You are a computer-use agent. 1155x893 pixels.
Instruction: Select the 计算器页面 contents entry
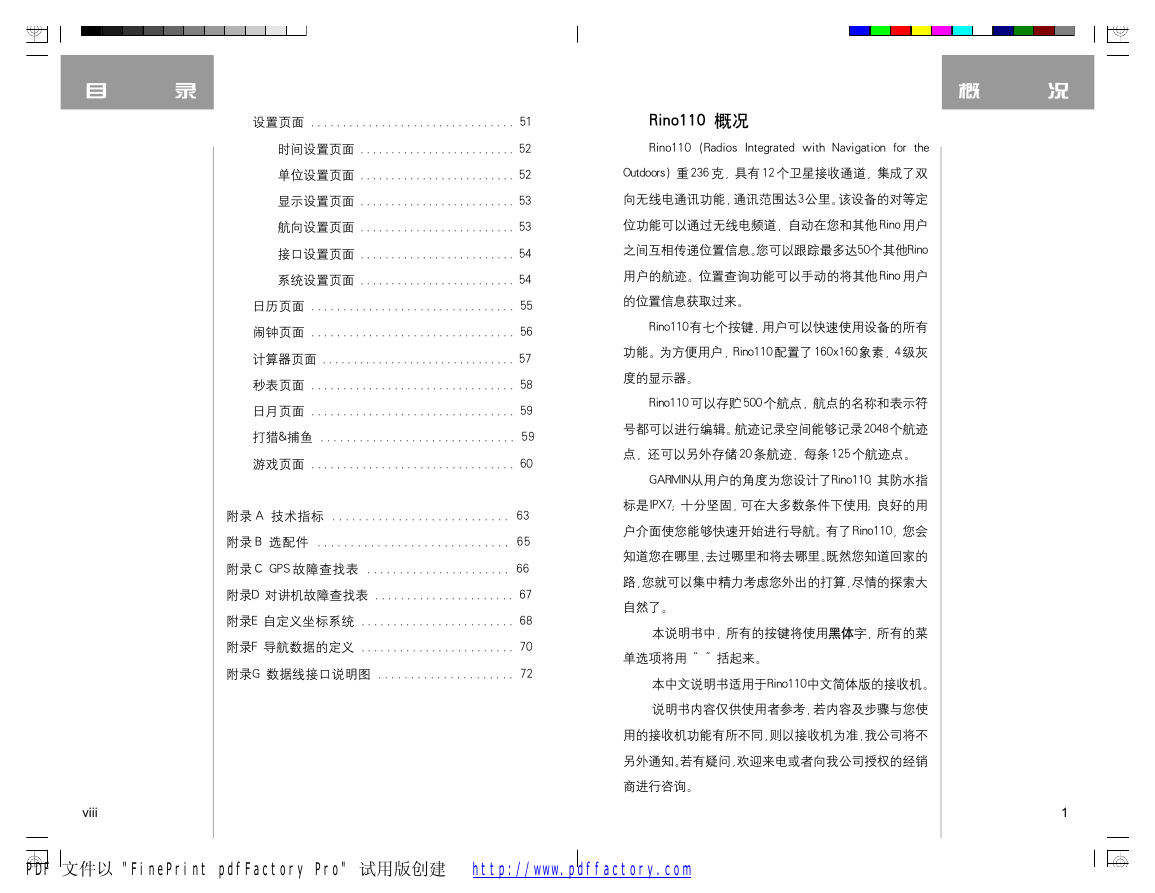[392, 359]
